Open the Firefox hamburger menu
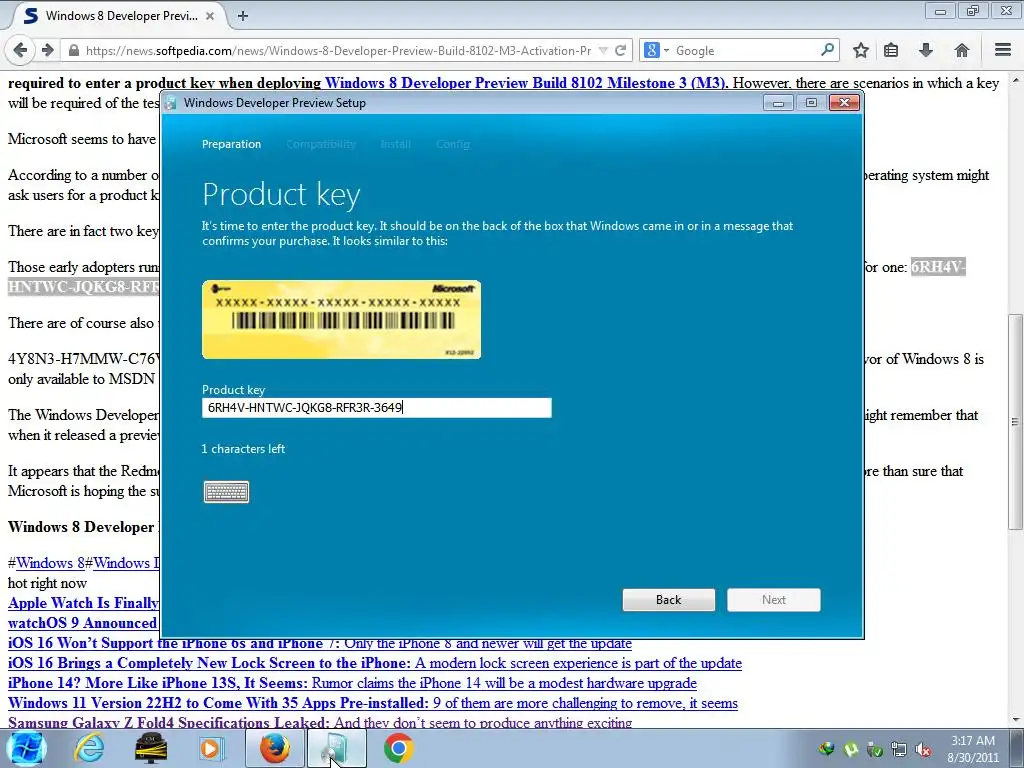This screenshot has height=768, width=1024. [1003, 50]
